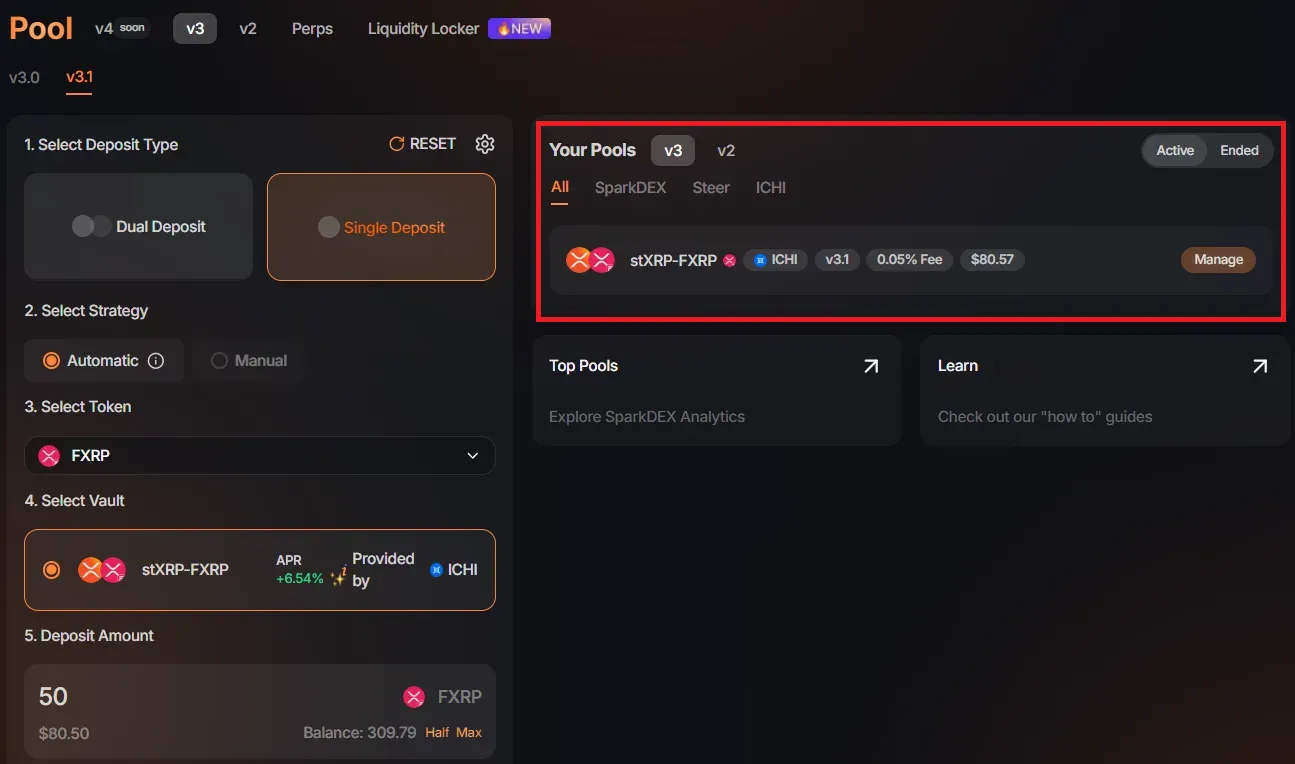
Task: Filter pools by SparkDEX
Action: pyautogui.click(x=630, y=188)
